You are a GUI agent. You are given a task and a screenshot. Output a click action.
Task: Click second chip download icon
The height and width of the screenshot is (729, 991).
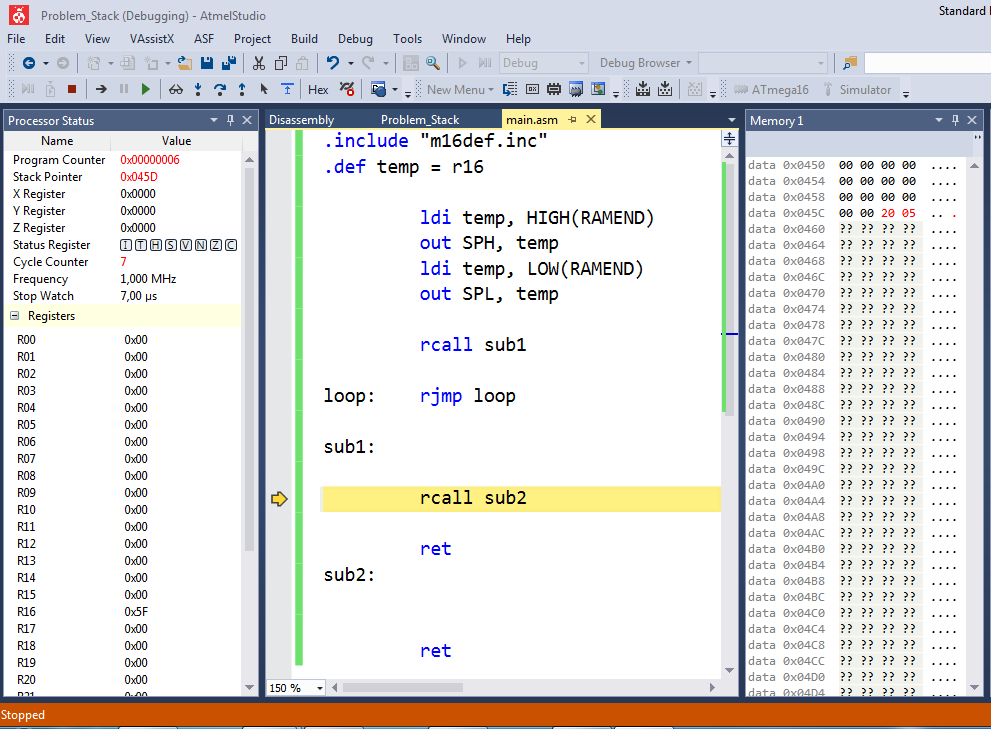665,89
